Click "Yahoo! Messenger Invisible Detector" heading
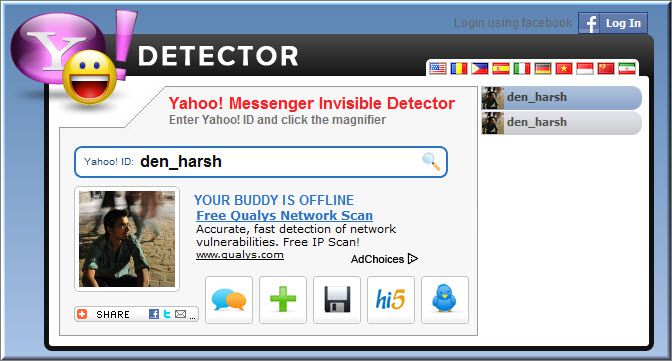 [312, 103]
